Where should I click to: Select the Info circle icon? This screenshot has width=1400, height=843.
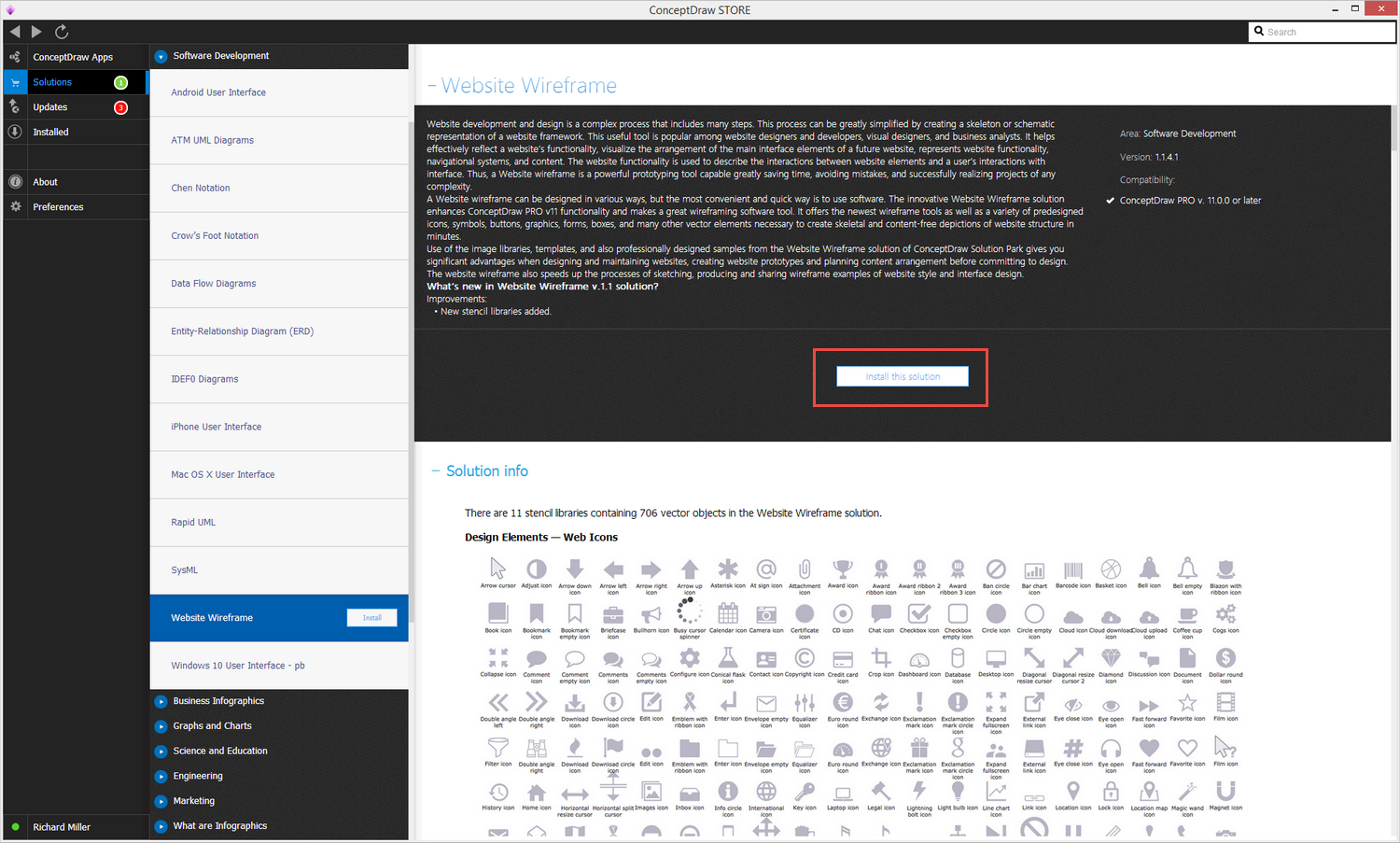pyautogui.click(x=728, y=793)
